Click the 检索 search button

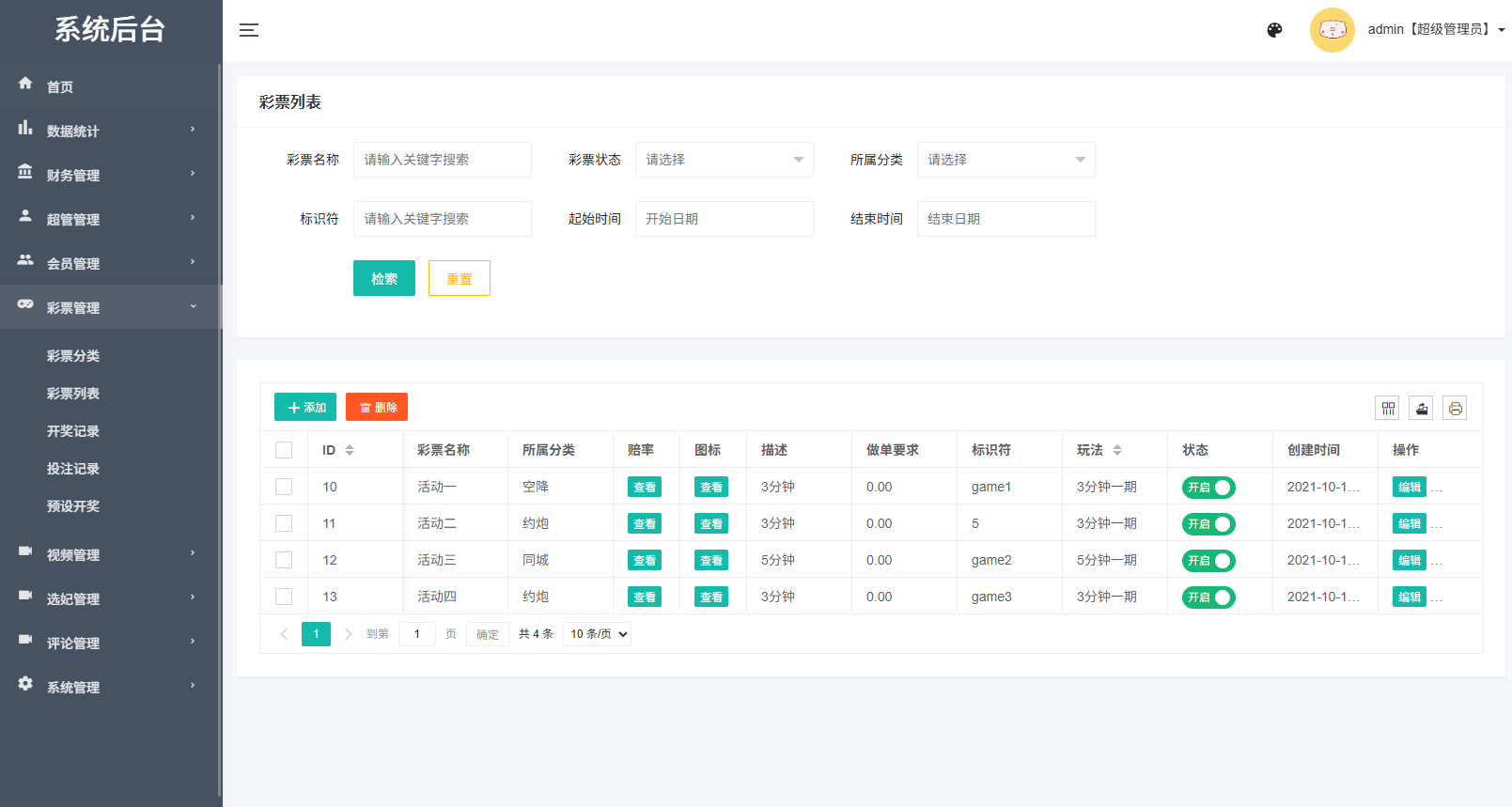click(x=383, y=278)
